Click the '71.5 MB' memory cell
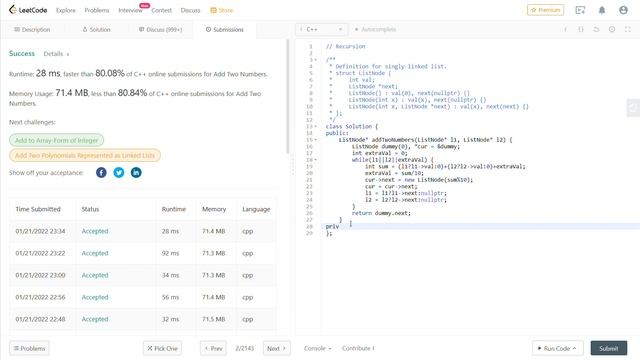 [213, 319]
